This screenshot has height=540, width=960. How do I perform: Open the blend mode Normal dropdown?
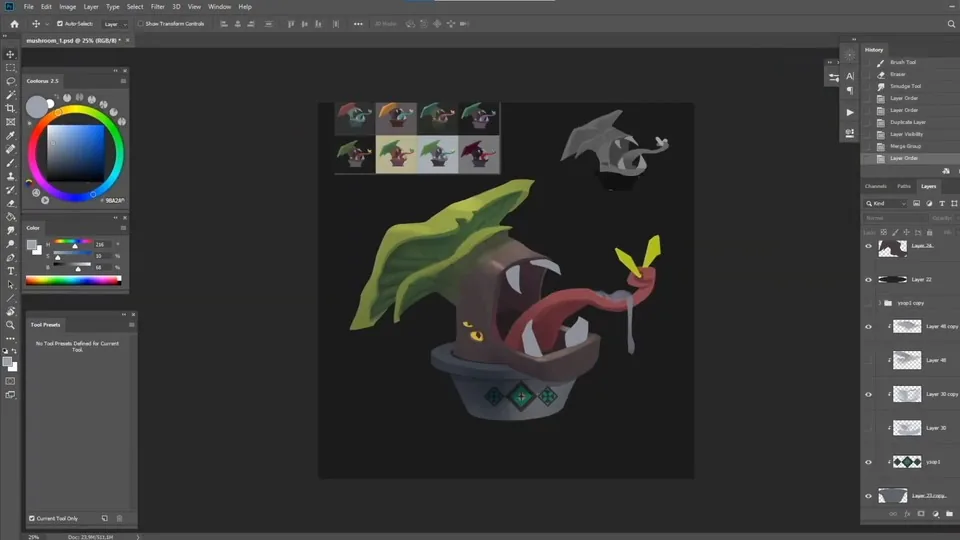tap(894, 218)
